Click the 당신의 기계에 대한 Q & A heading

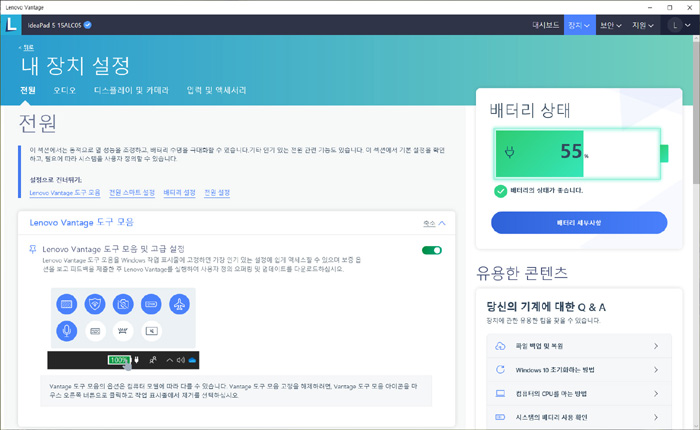click(546, 307)
